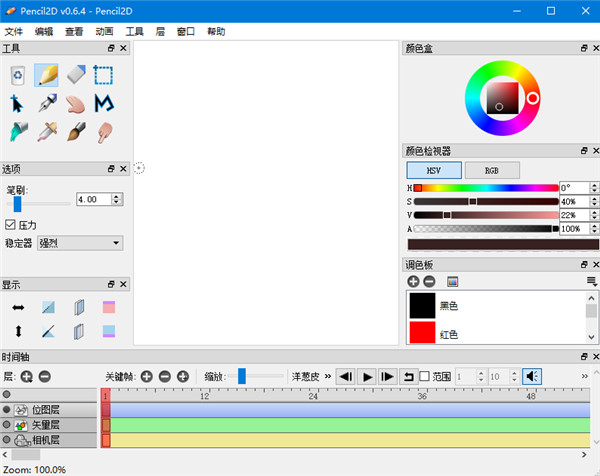Activate the Polyline tool

pos(104,103)
